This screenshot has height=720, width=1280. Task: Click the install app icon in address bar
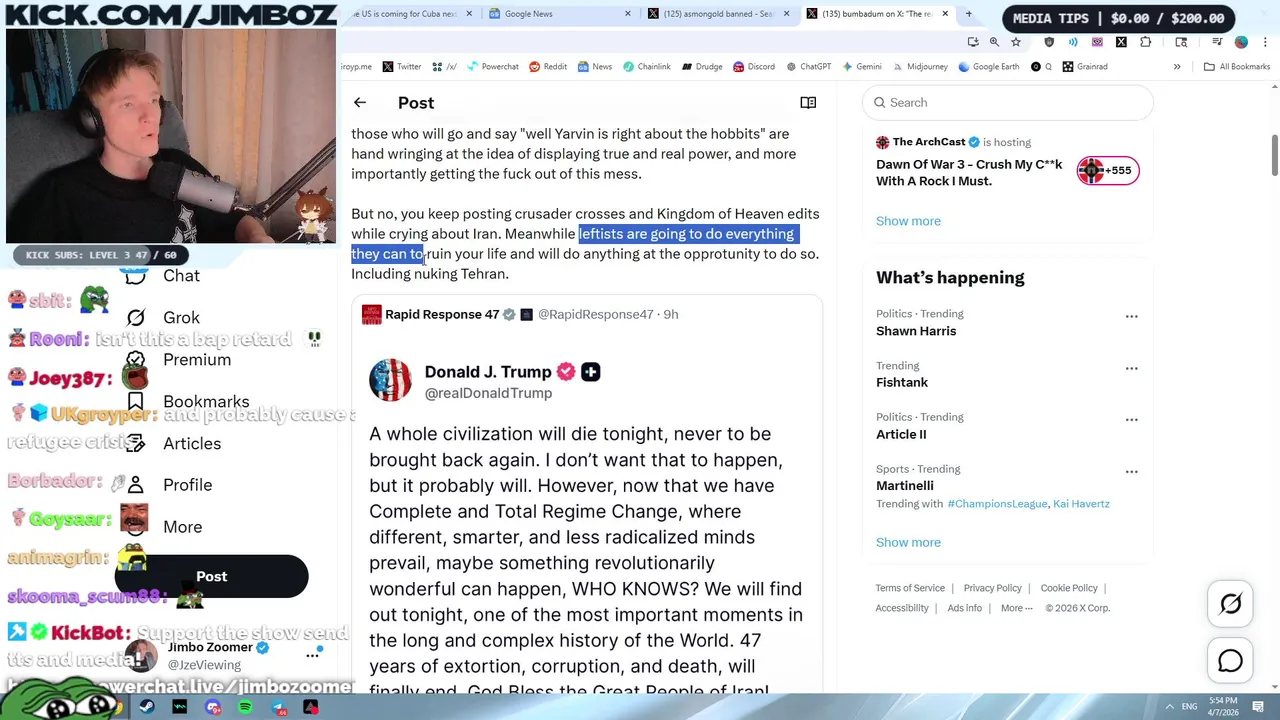coord(972,42)
